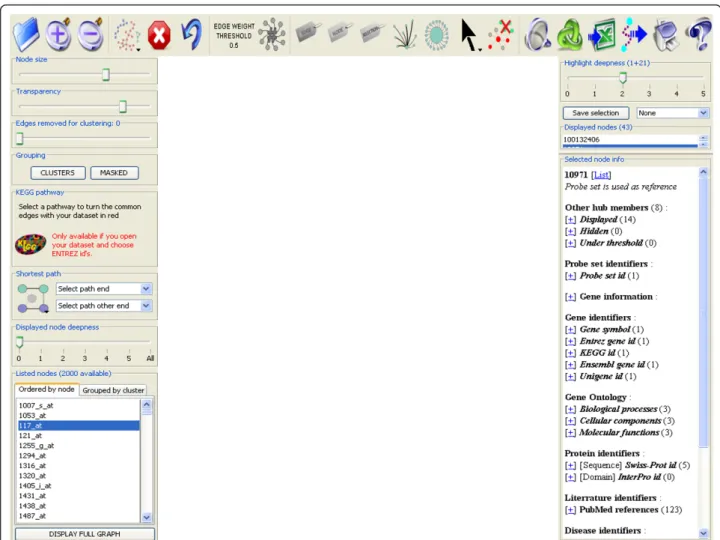Open help with the question mark icon
Image resolution: width=720 pixels, height=540 pixels.
tap(698, 34)
